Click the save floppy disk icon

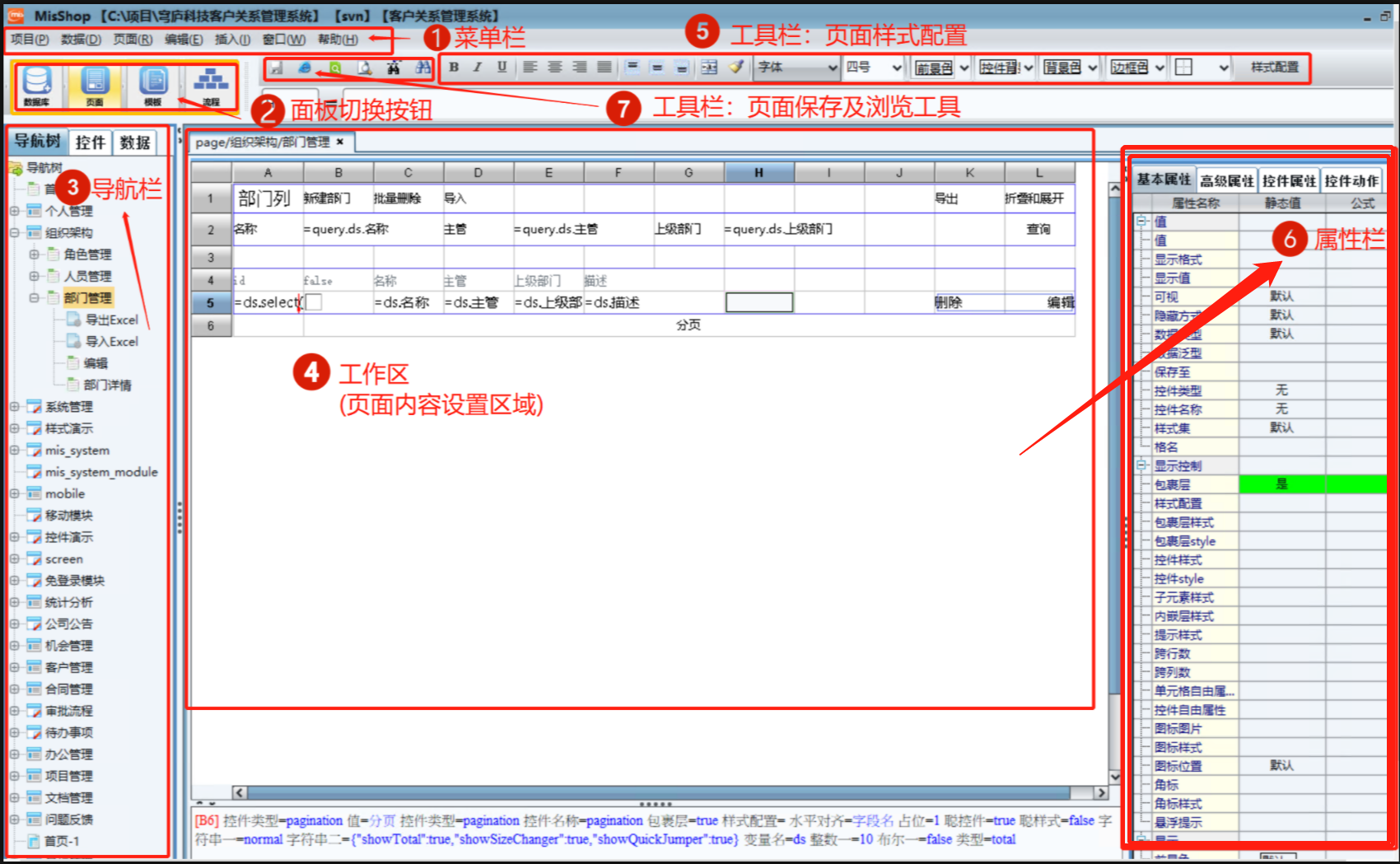coord(277,68)
